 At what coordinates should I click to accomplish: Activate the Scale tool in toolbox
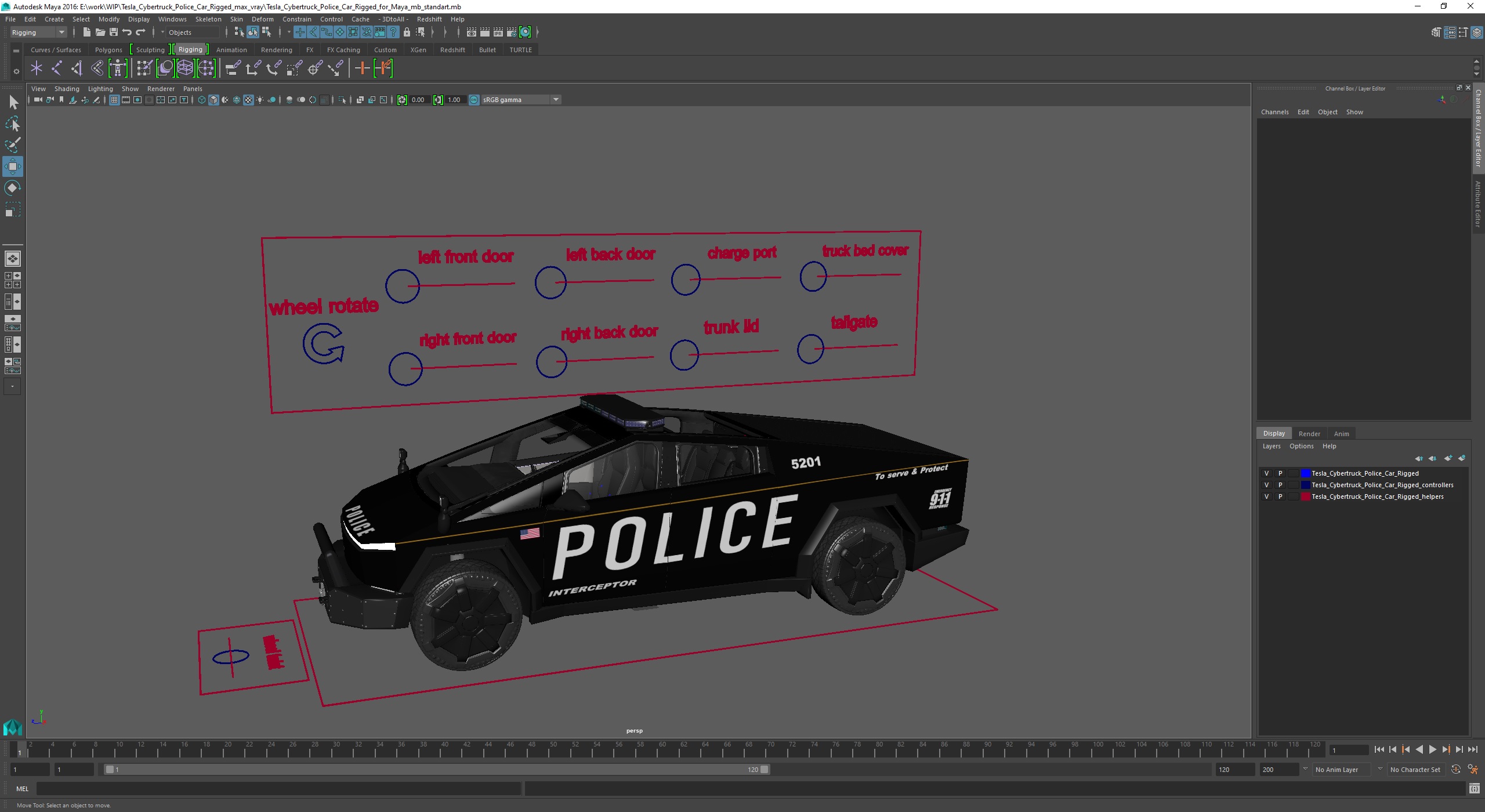(x=13, y=209)
